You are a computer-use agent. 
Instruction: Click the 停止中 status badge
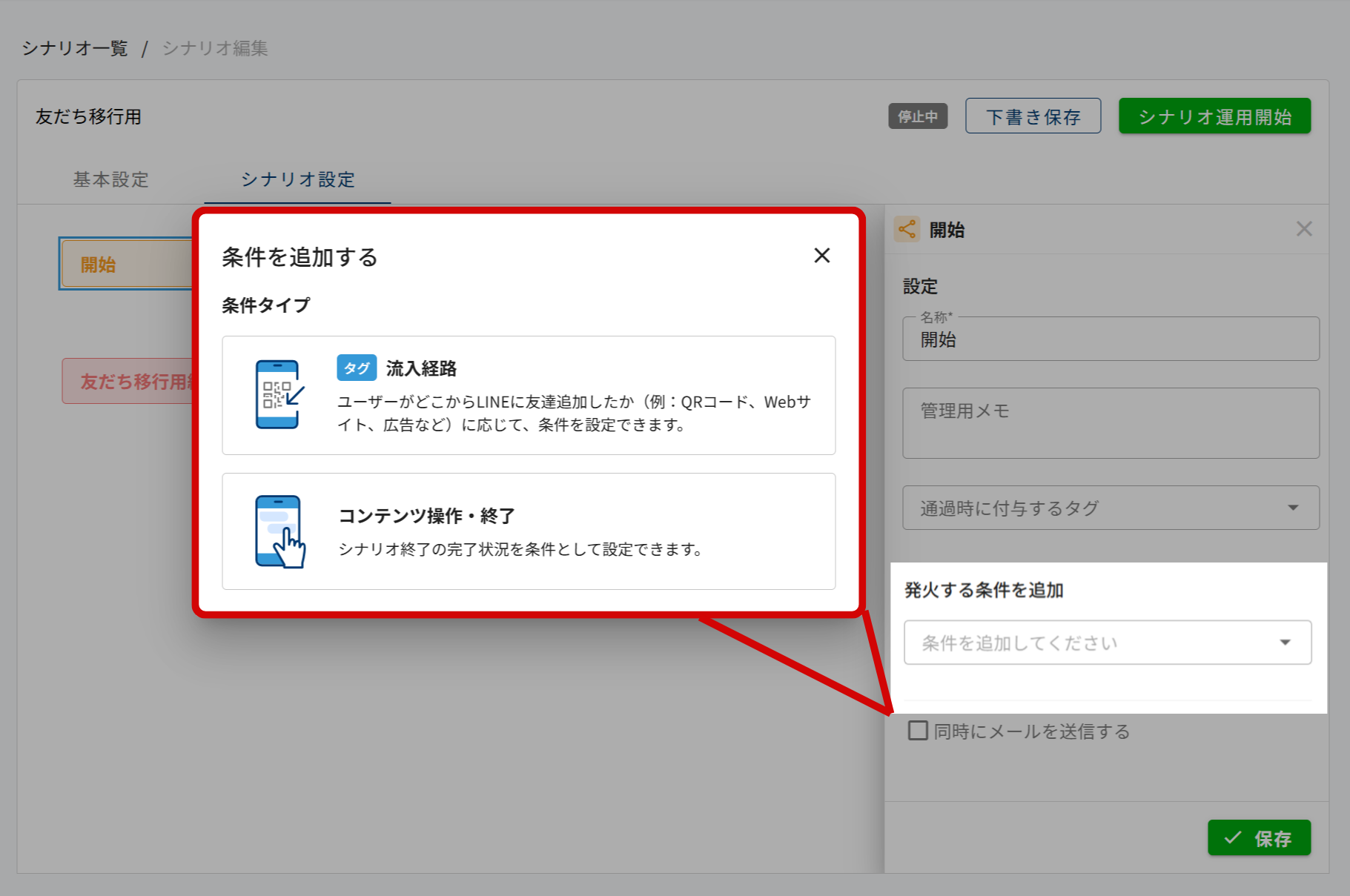(917, 116)
